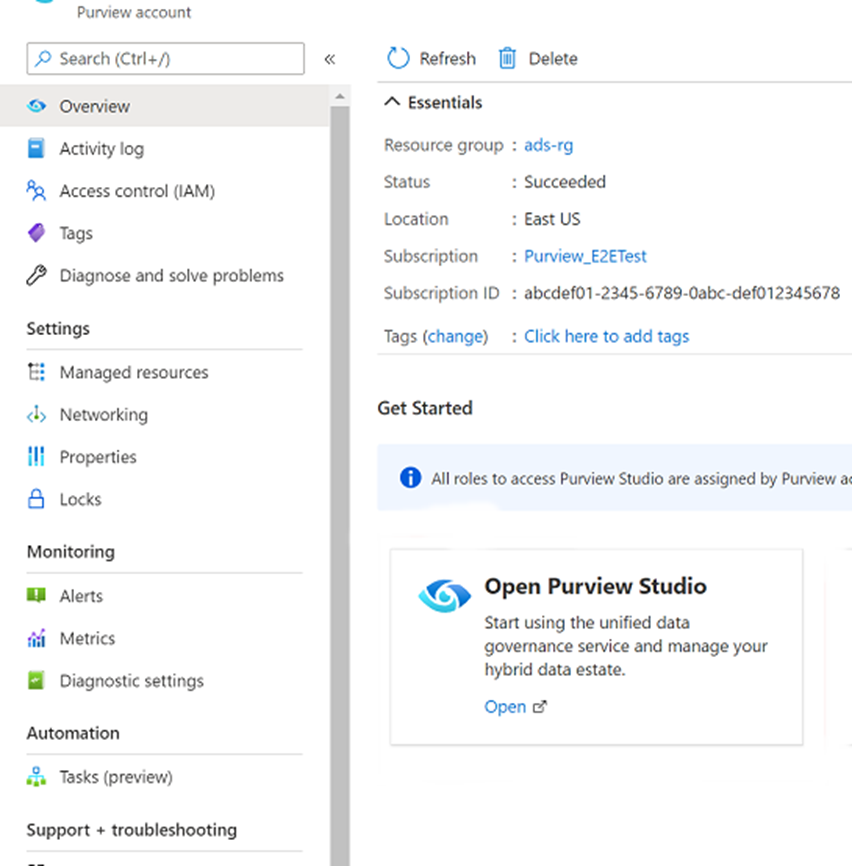852x866 pixels.
Task: Open the Overview menu item
Action: [x=165, y=105]
